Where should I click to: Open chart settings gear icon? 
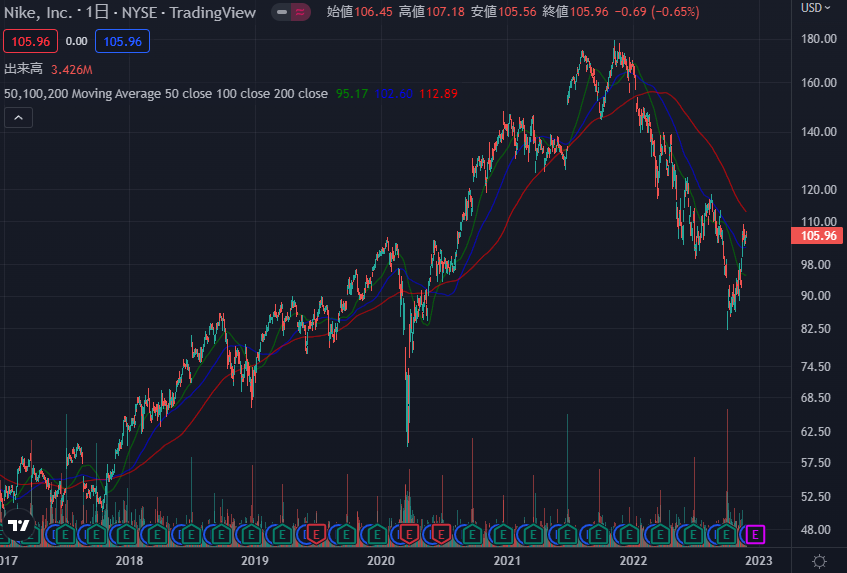coord(819,561)
